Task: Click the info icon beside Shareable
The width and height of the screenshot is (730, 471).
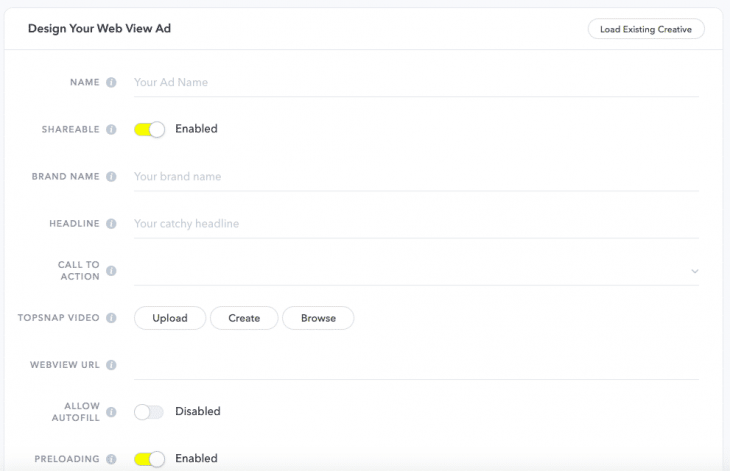Action: [111, 130]
